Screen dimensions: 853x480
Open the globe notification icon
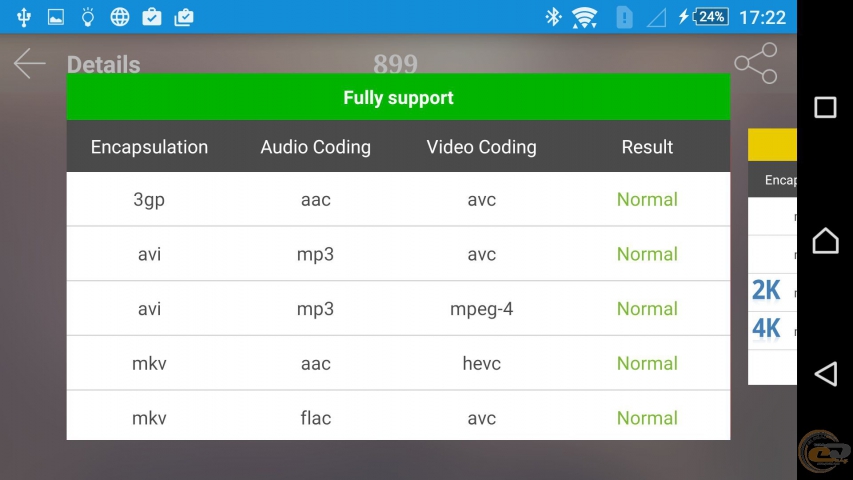click(120, 17)
